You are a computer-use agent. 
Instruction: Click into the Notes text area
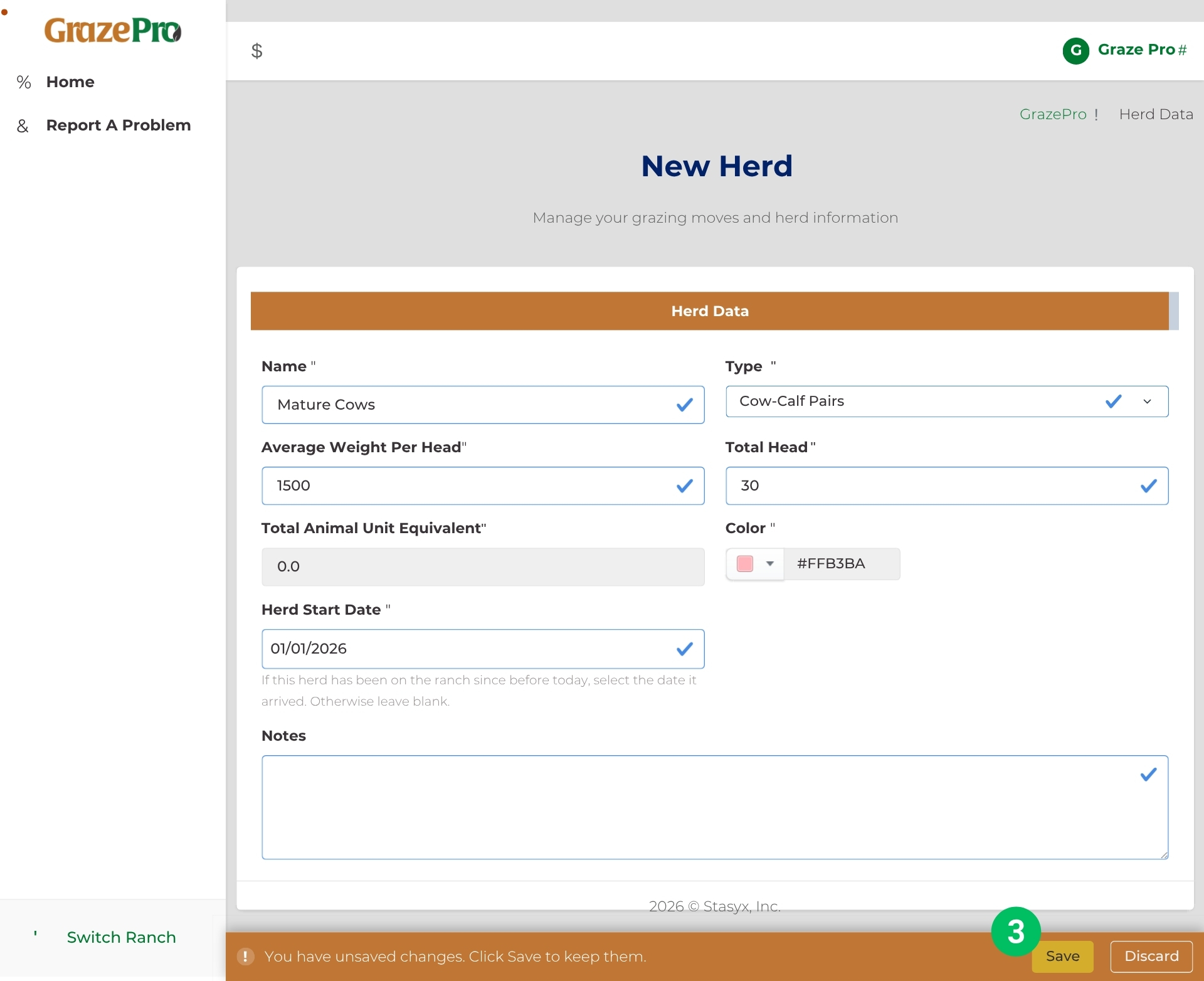pos(715,807)
